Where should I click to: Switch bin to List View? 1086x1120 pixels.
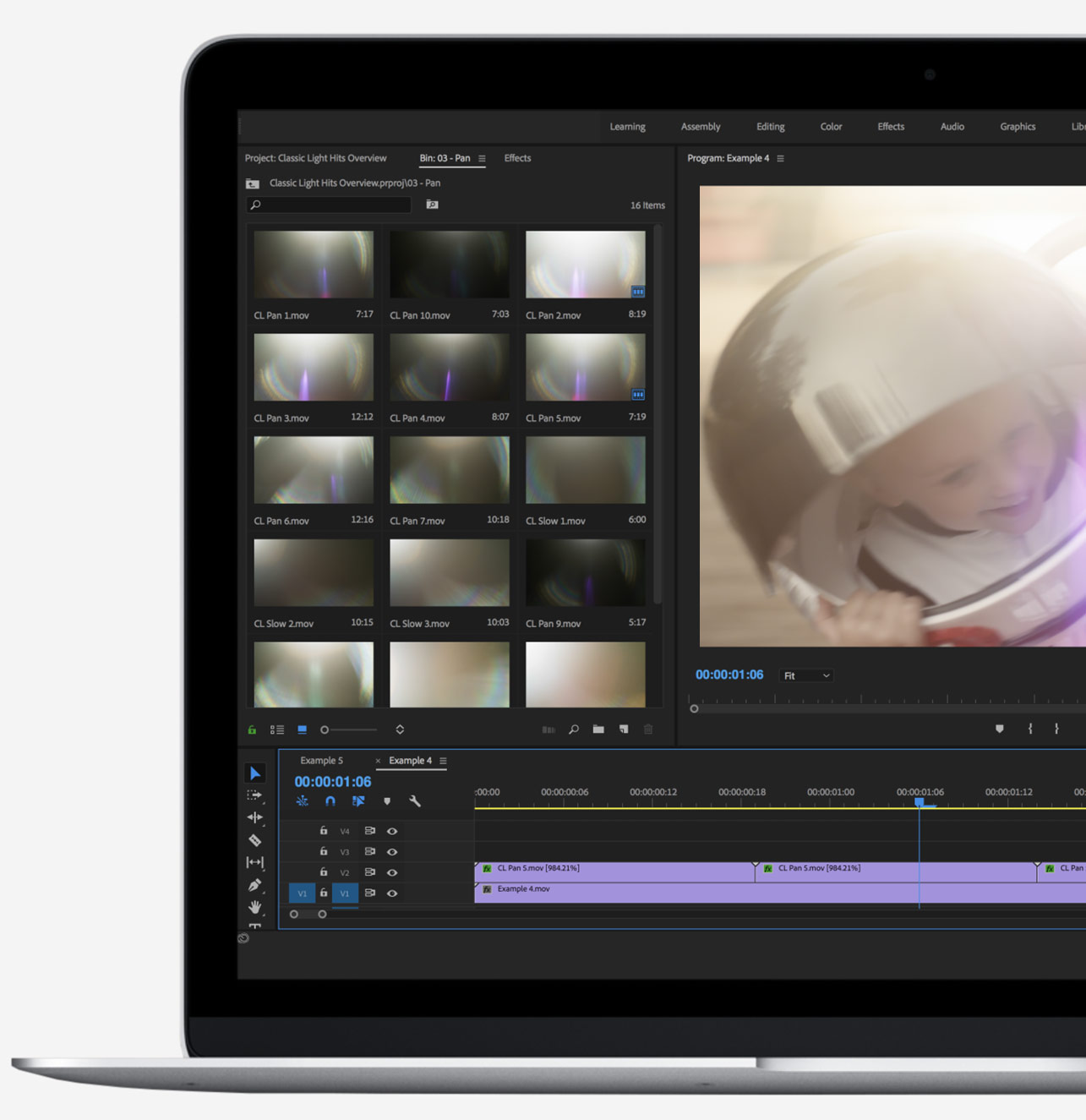[x=277, y=729]
